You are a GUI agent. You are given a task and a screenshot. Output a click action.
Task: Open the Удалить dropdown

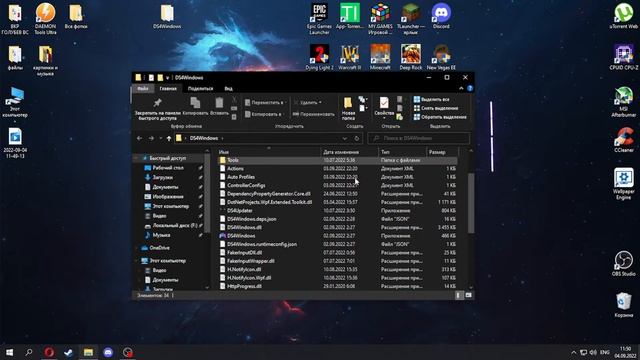[308, 102]
